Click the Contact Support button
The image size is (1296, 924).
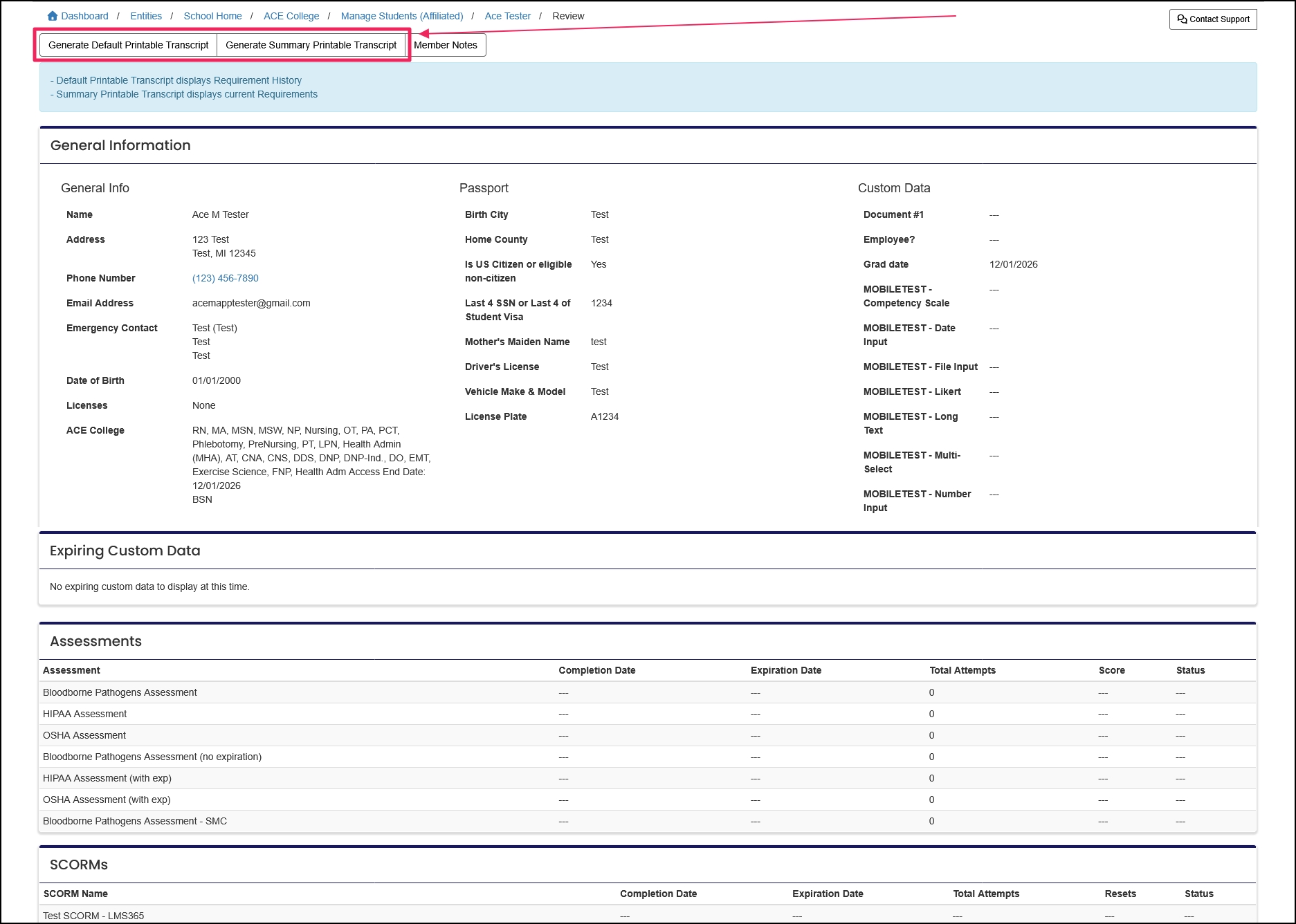click(x=1213, y=19)
